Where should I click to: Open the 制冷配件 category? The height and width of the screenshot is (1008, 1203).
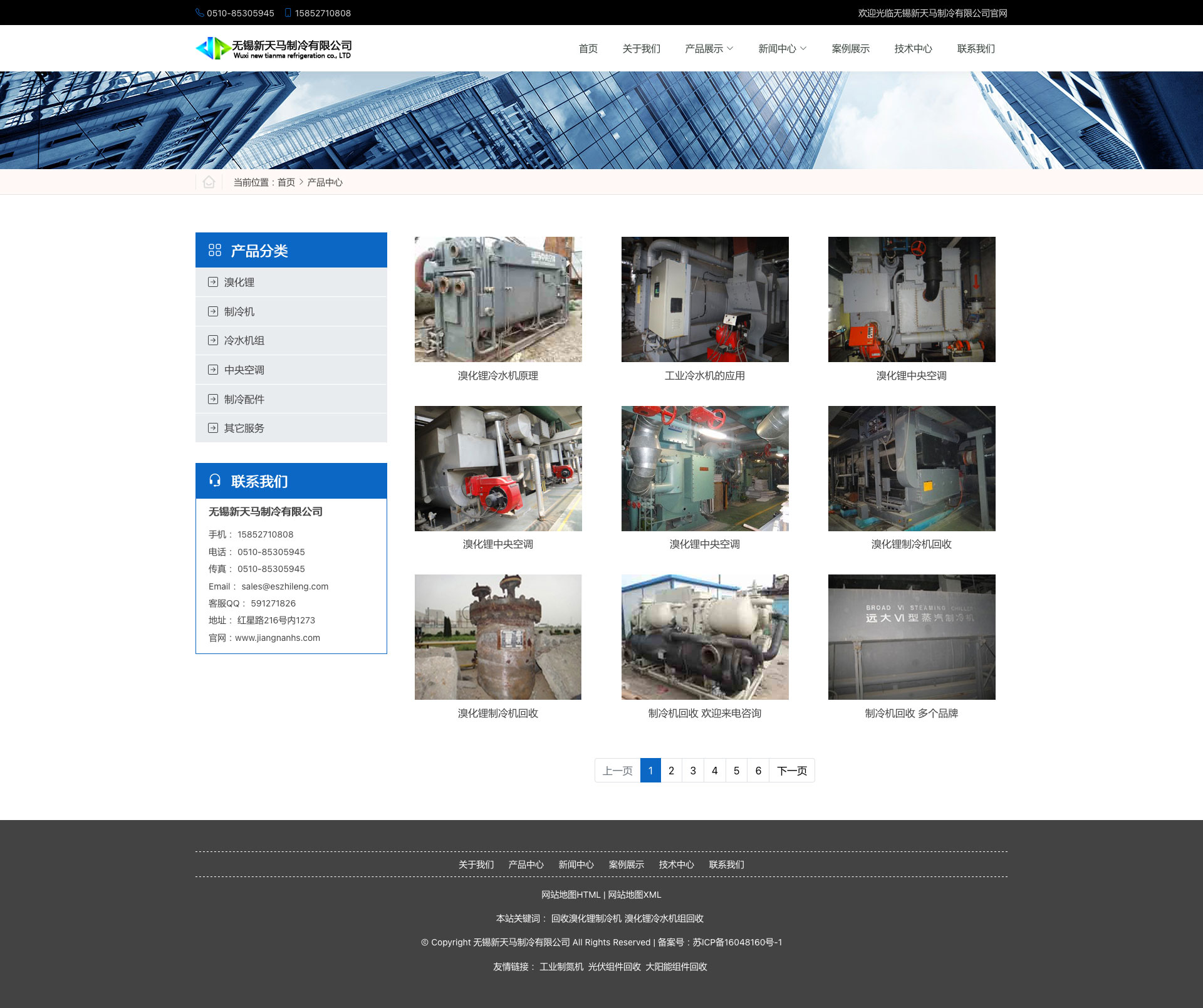click(x=244, y=399)
